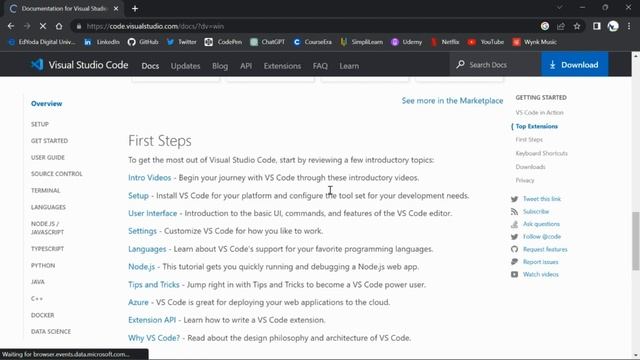Click the Tweet this link item

click(x=542, y=199)
